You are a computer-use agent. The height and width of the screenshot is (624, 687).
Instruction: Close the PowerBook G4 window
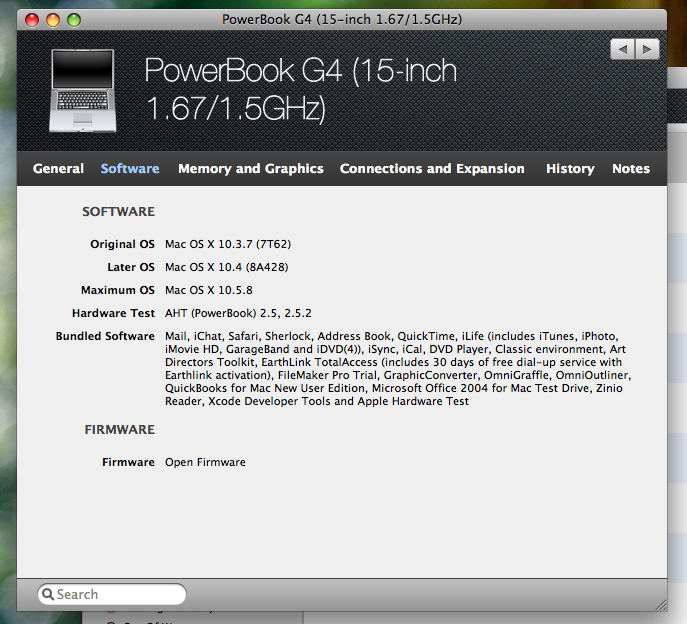(32, 20)
